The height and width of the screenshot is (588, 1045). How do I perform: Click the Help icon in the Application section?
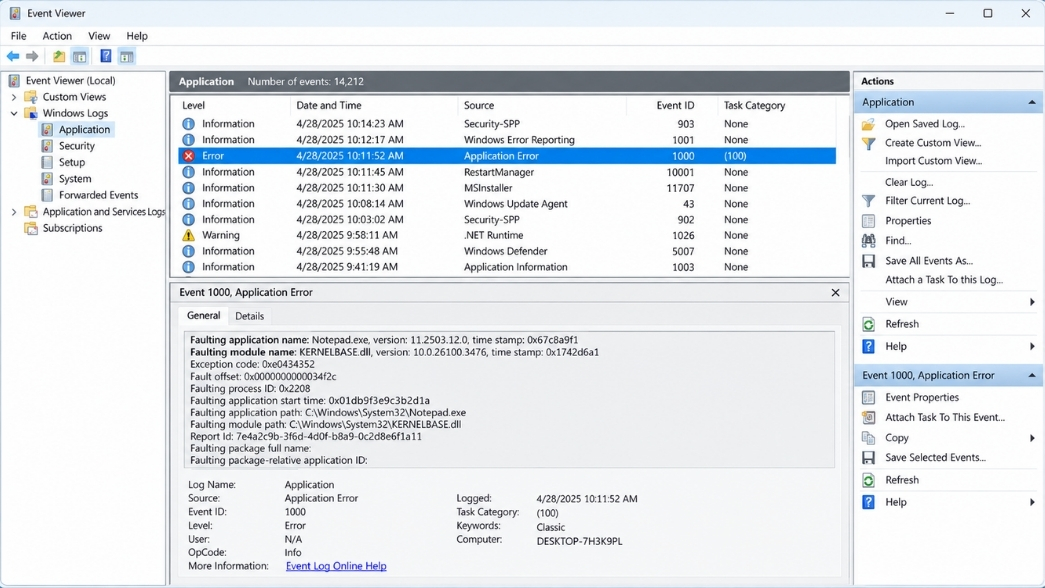tap(868, 347)
